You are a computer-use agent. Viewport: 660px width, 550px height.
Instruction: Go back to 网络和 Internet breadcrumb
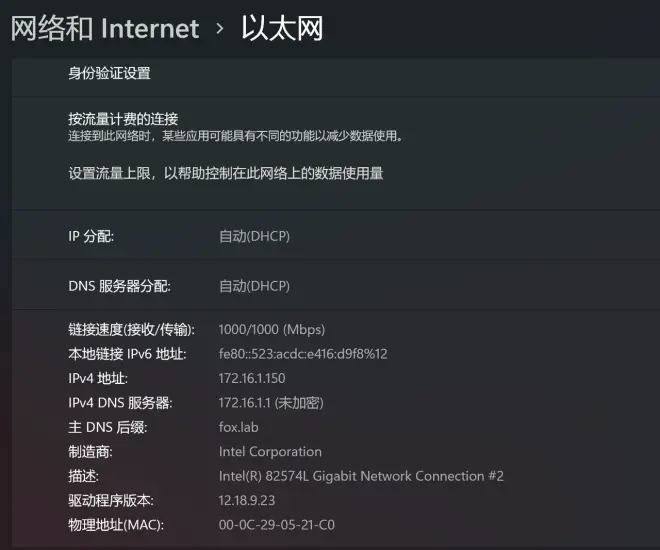(105, 29)
